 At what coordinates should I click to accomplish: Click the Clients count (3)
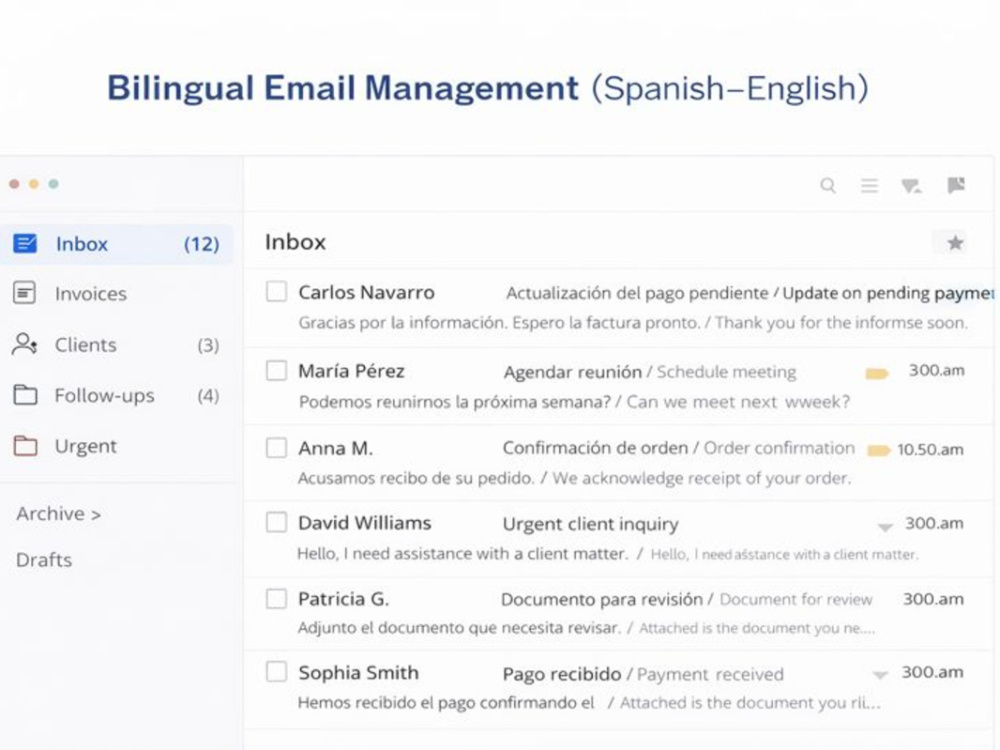208,345
